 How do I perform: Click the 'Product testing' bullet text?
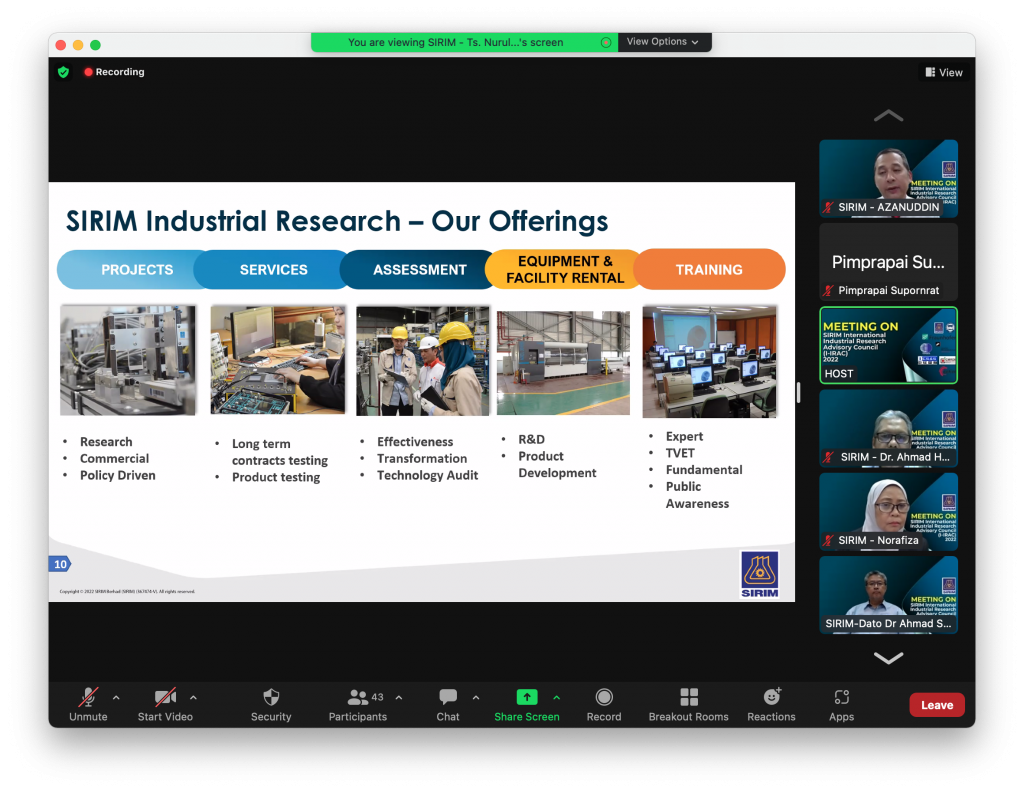tap(276, 477)
